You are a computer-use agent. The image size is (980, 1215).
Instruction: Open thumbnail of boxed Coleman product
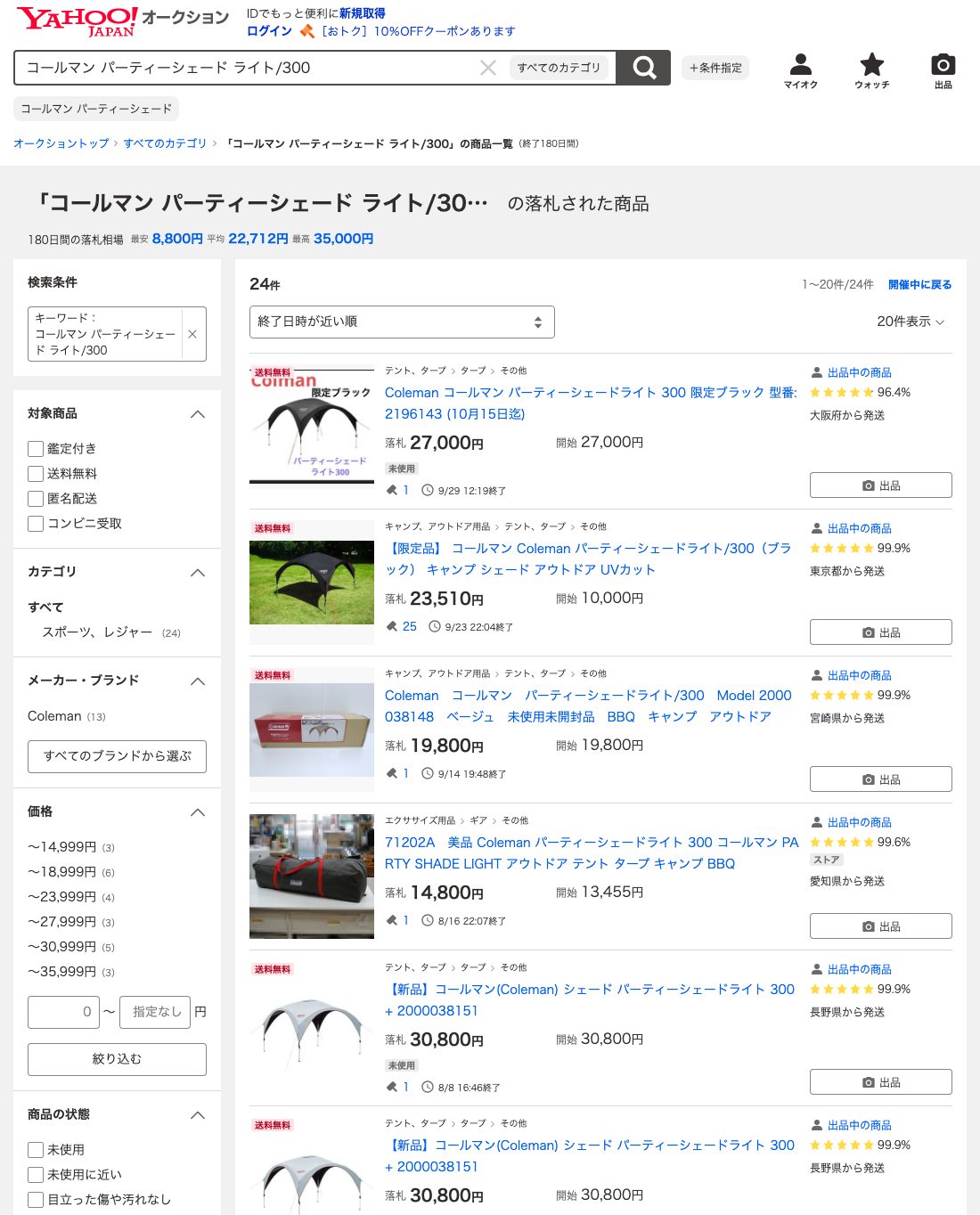coord(312,730)
